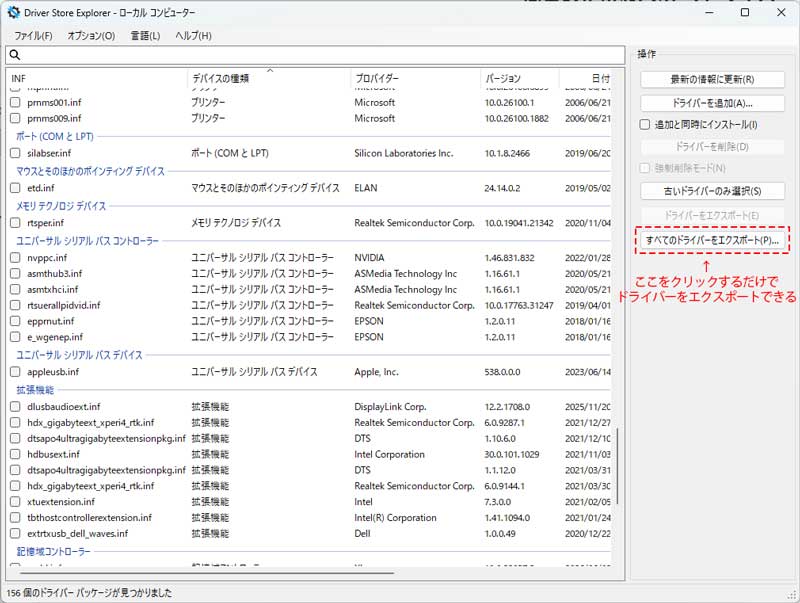Click the Apple, Inc. provider cell
Image resolution: width=800 pixels, height=603 pixels.
coord(376,372)
